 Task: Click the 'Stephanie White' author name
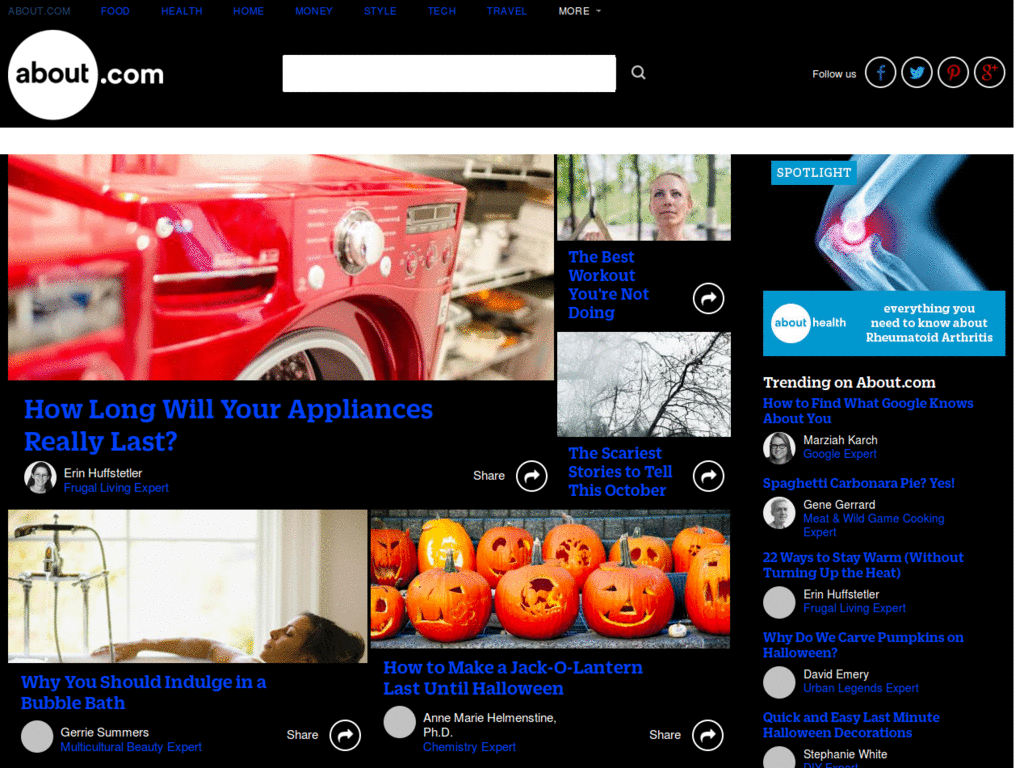[x=845, y=754]
